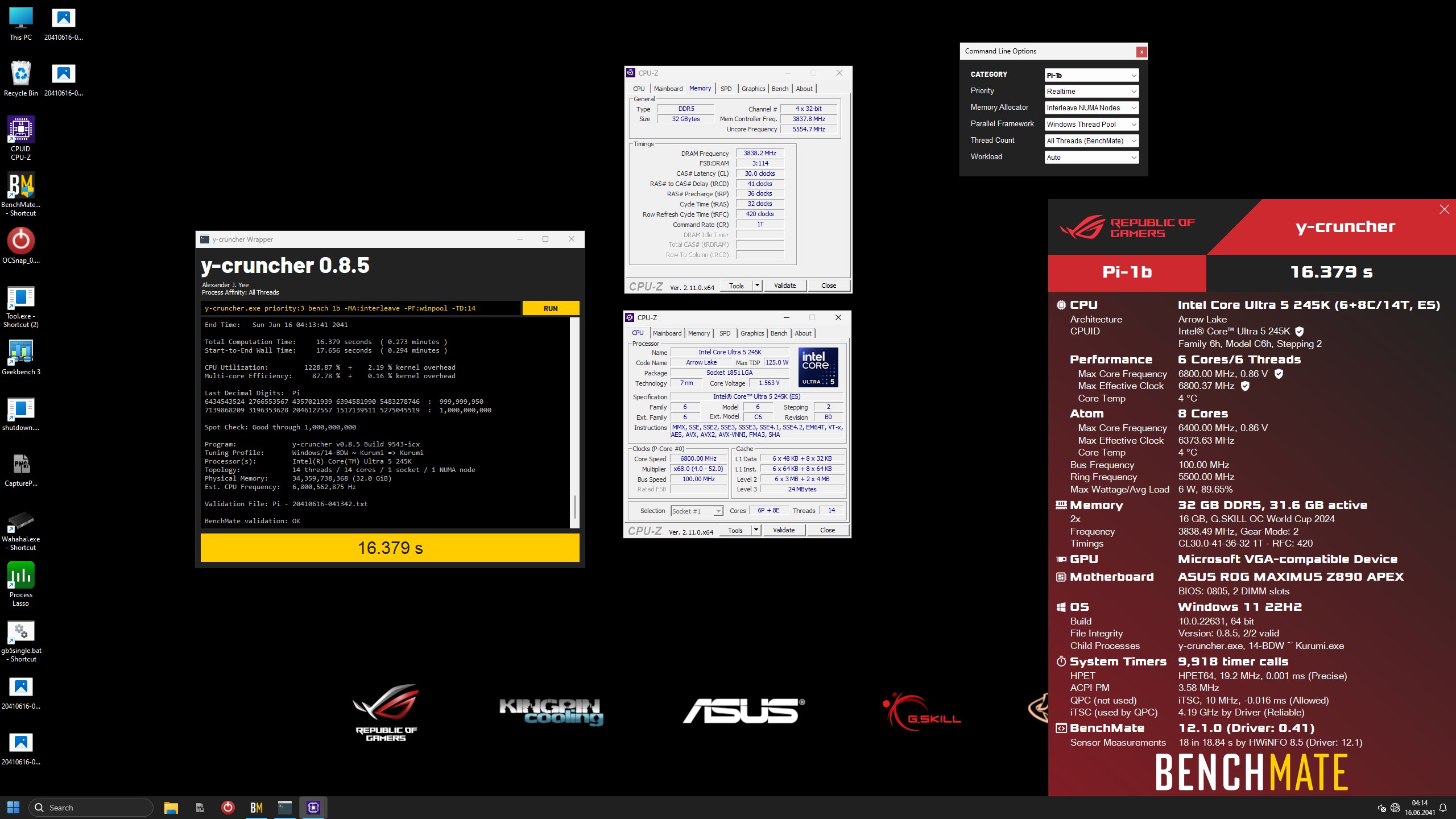Click Close button in lower CPU-Z
This screenshot has width=1456, height=819.
pyautogui.click(x=828, y=530)
